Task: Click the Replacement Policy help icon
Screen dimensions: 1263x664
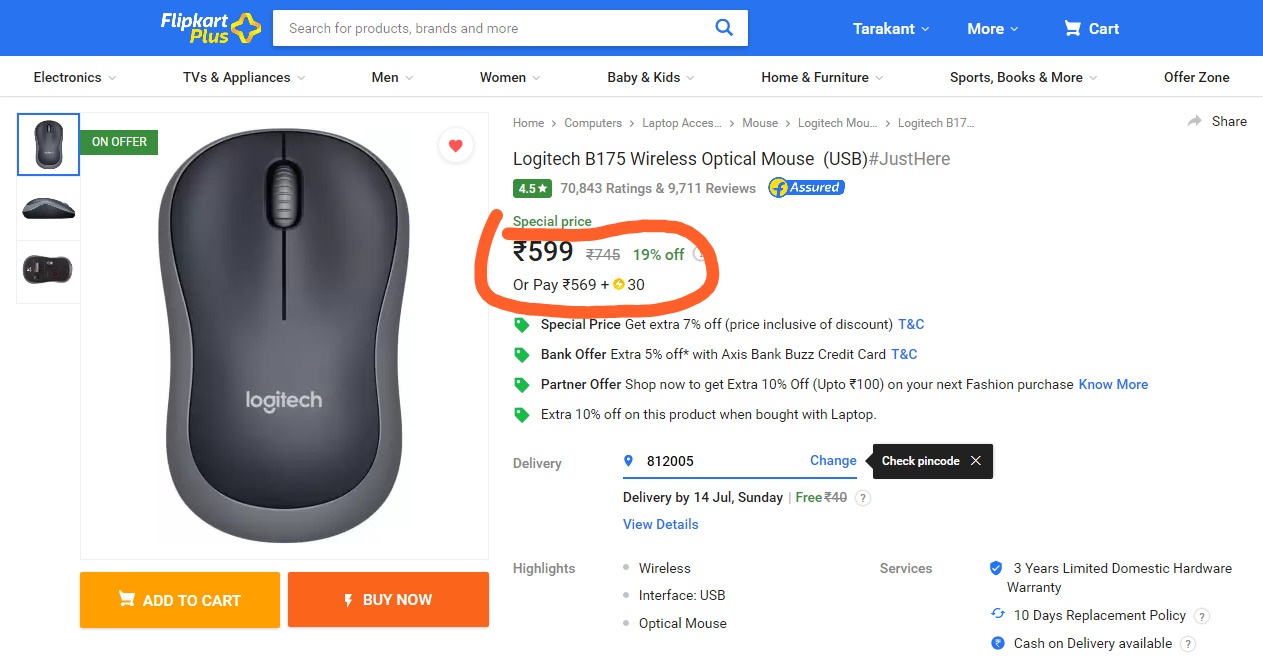Action: [1202, 616]
